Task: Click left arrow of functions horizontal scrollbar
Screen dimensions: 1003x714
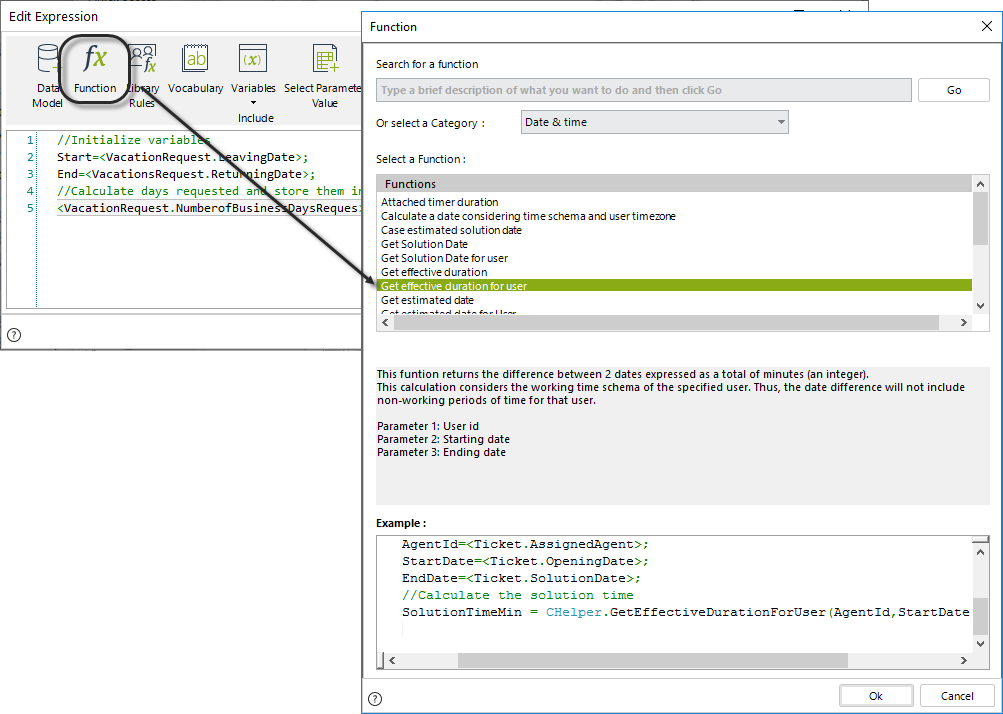Action: point(385,323)
